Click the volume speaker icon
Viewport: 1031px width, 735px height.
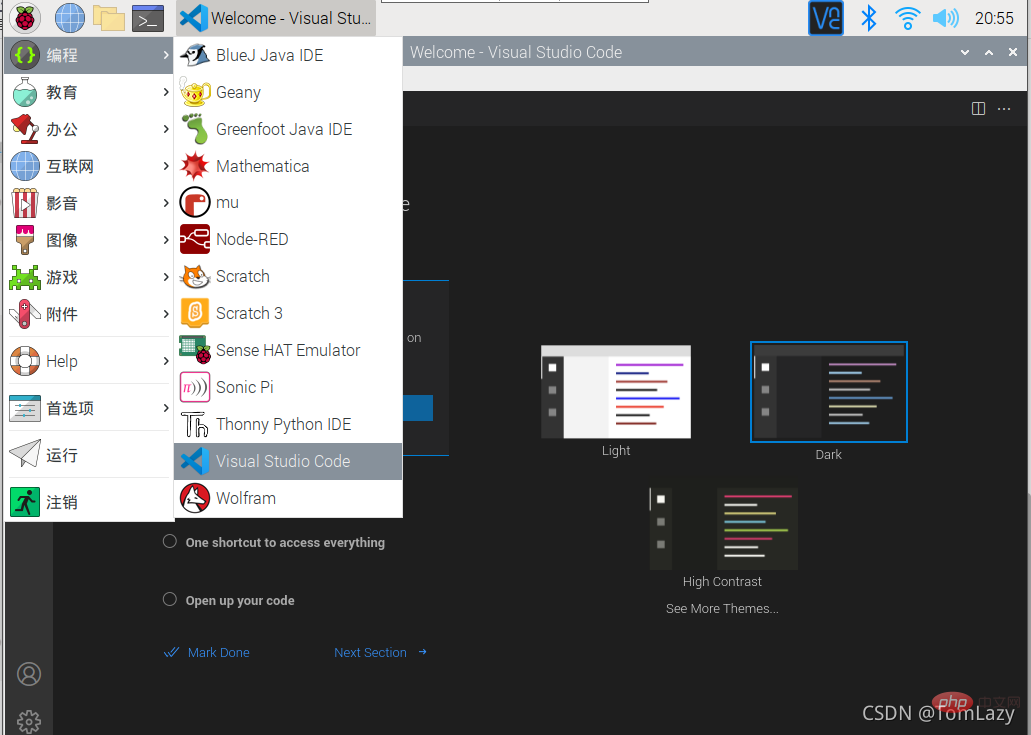click(x=945, y=18)
